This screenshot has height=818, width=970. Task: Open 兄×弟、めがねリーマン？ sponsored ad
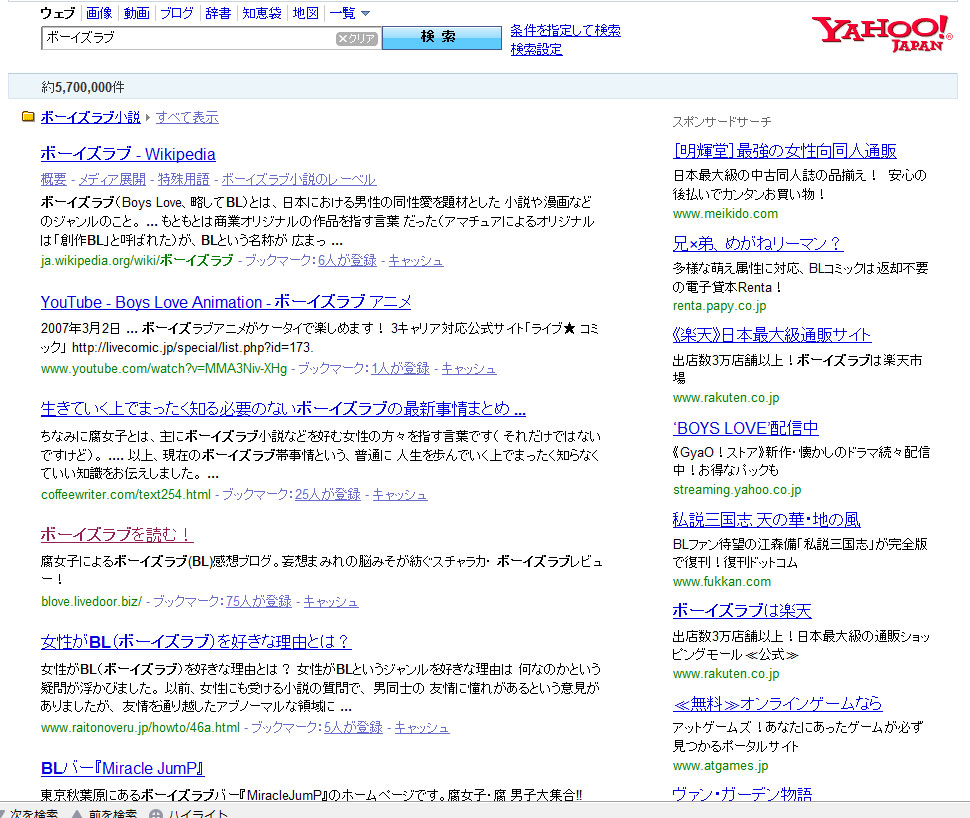(758, 244)
